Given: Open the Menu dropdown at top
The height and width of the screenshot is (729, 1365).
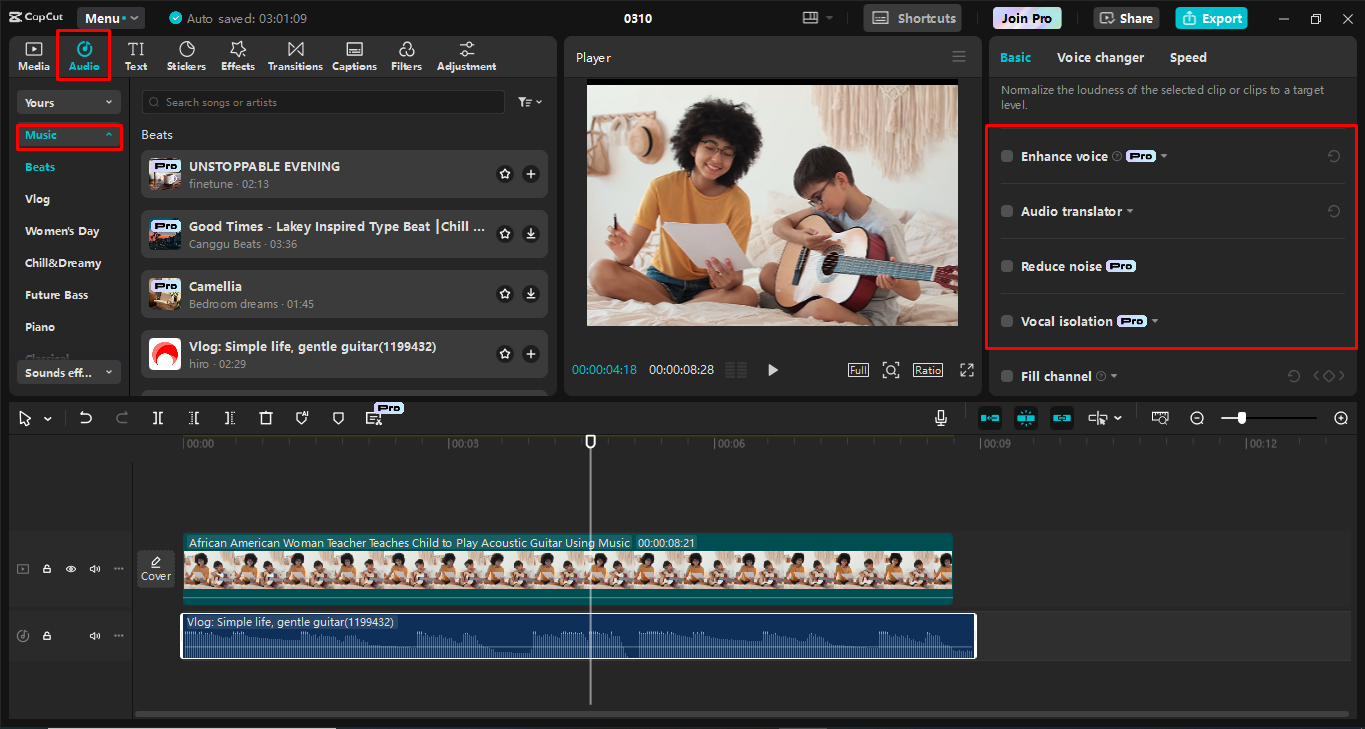Looking at the screenshot, I should [111, 18].
